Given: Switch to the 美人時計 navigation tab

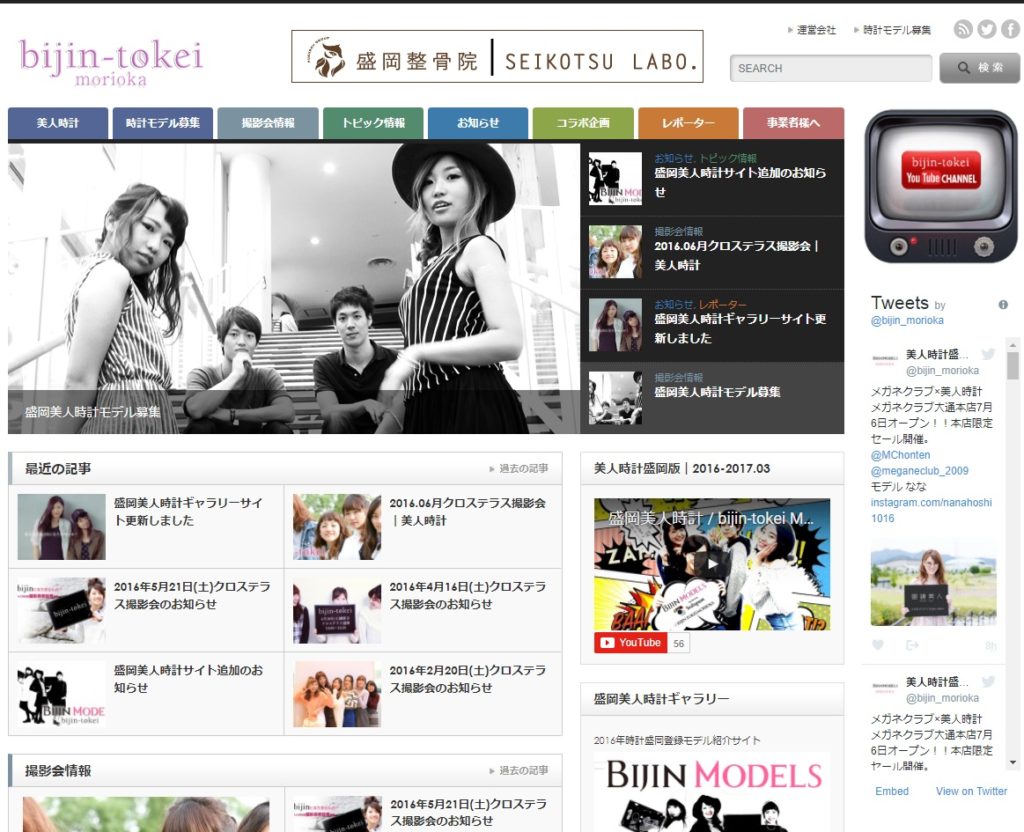Looking at the screenshot, I should point(57,124).
